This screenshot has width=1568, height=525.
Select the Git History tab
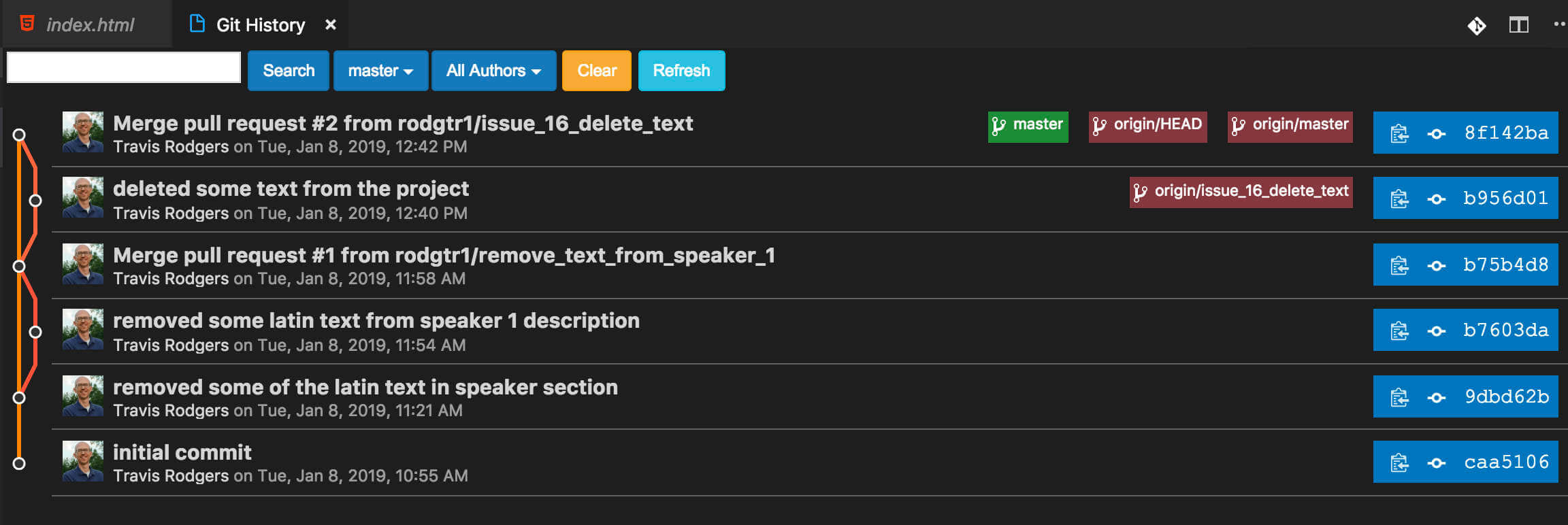[x=260, y=25]
